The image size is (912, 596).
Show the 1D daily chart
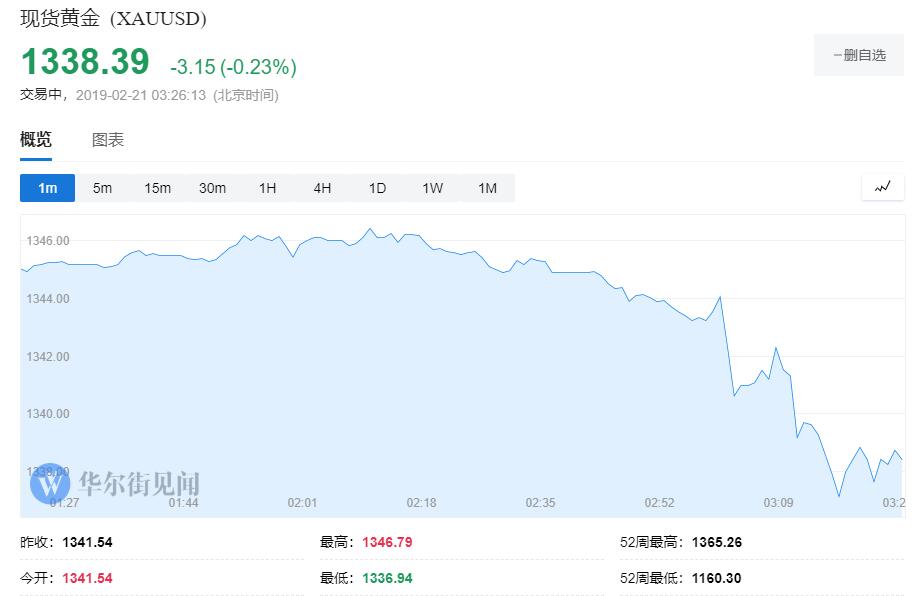pyautogui.click(x=377, y=188)
